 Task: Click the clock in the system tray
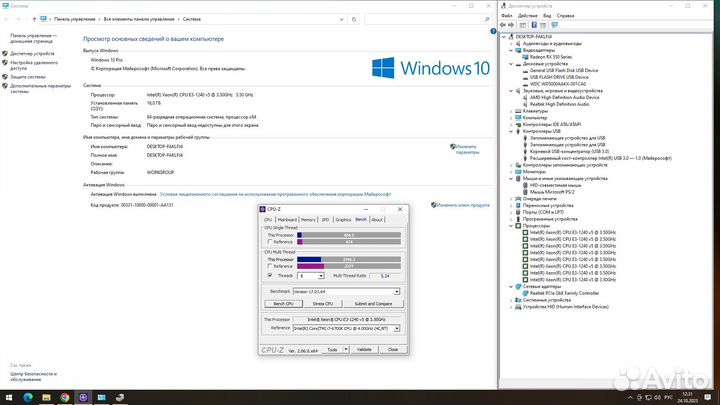[687, 397]
